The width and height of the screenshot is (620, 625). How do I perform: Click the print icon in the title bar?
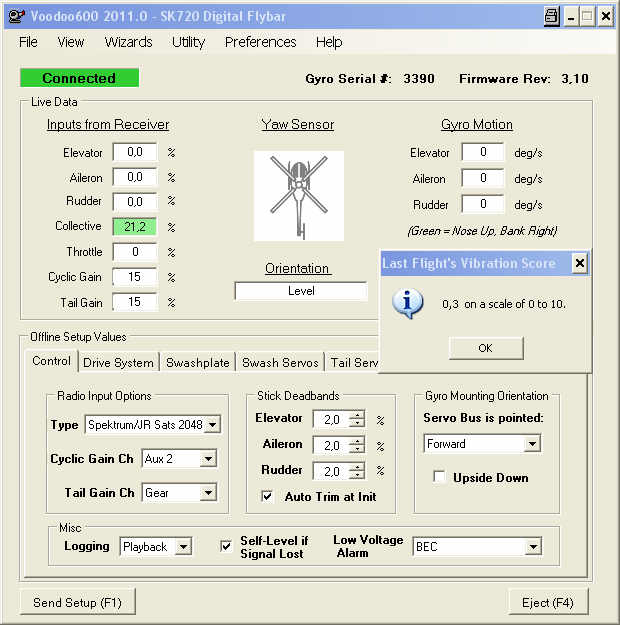552,17
